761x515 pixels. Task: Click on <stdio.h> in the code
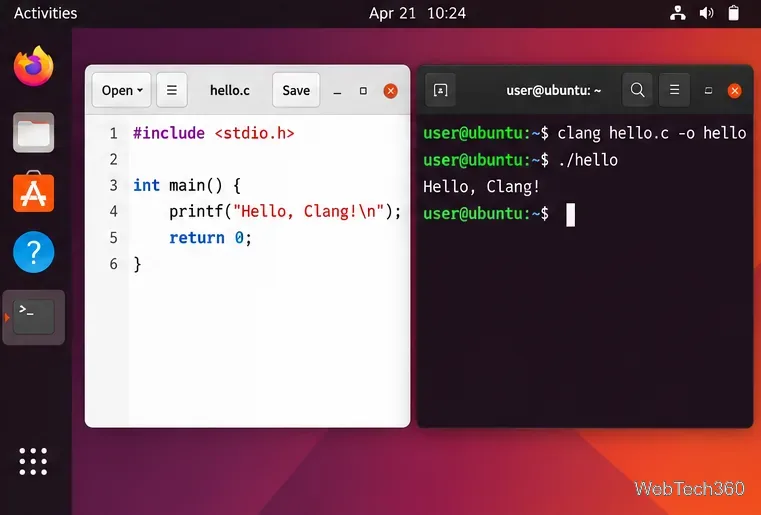click(254, 133)
